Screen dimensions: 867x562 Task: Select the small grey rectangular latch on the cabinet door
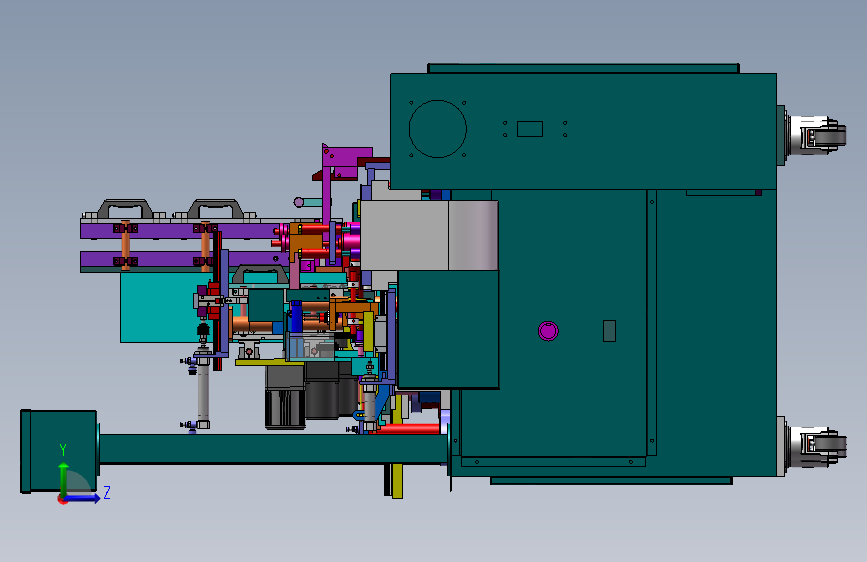click(x=609, y=331)
